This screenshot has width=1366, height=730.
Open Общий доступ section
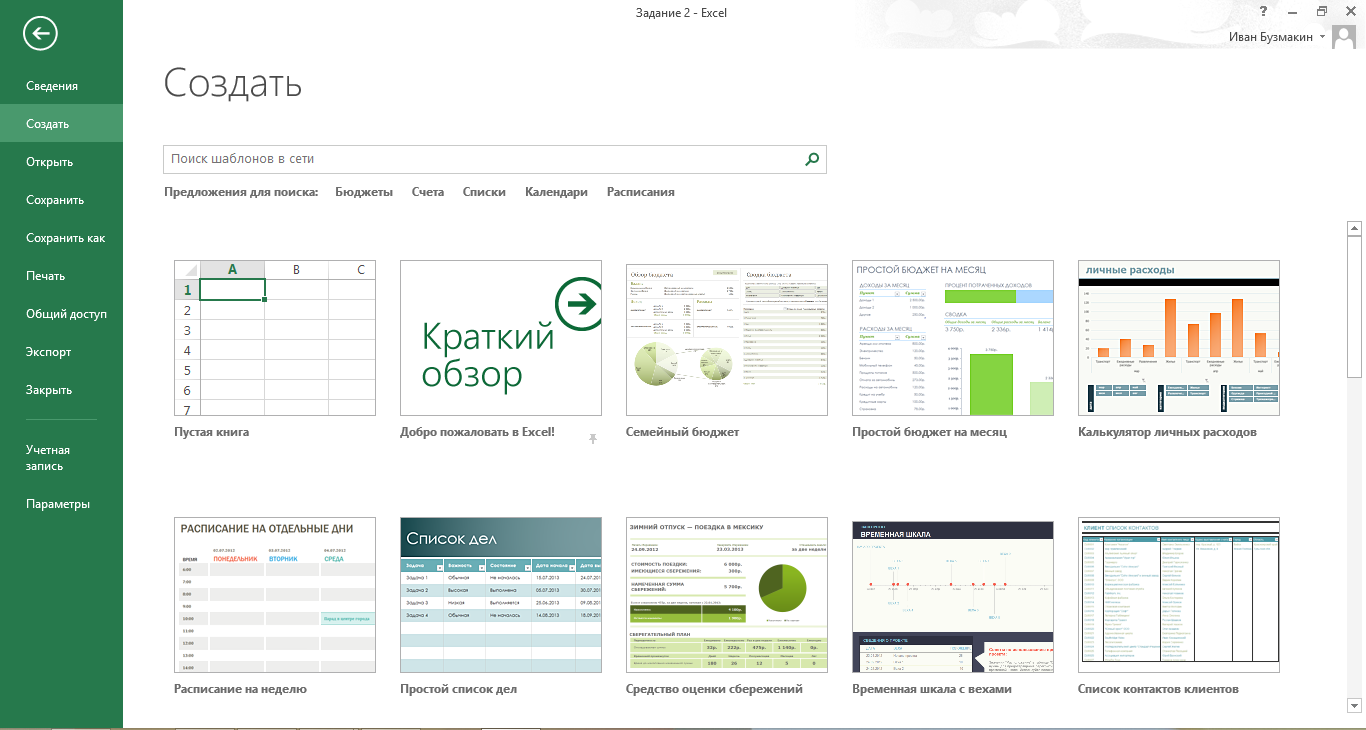pos(61,314)
